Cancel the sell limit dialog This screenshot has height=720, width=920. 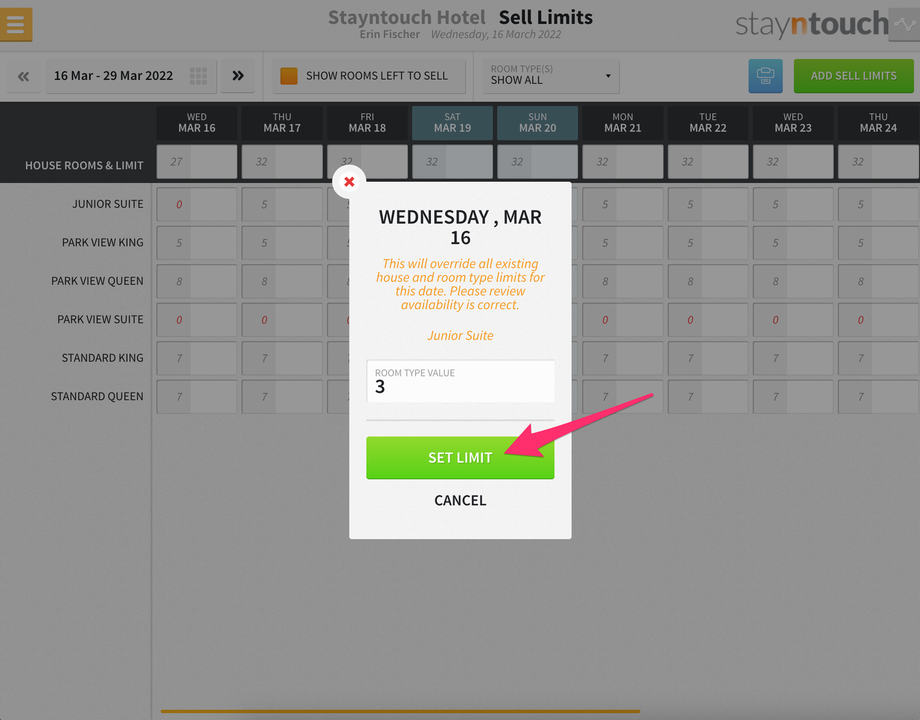tap(460, 501)
